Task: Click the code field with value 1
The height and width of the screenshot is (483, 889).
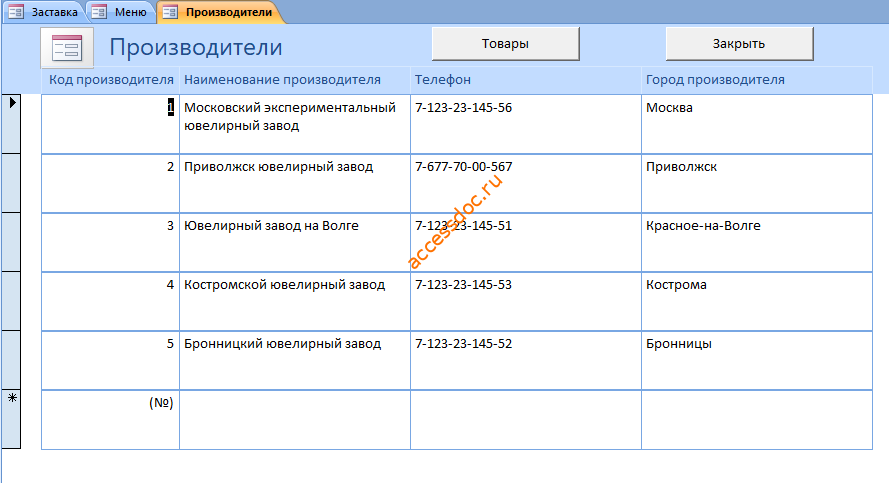Action: (111, 124)
